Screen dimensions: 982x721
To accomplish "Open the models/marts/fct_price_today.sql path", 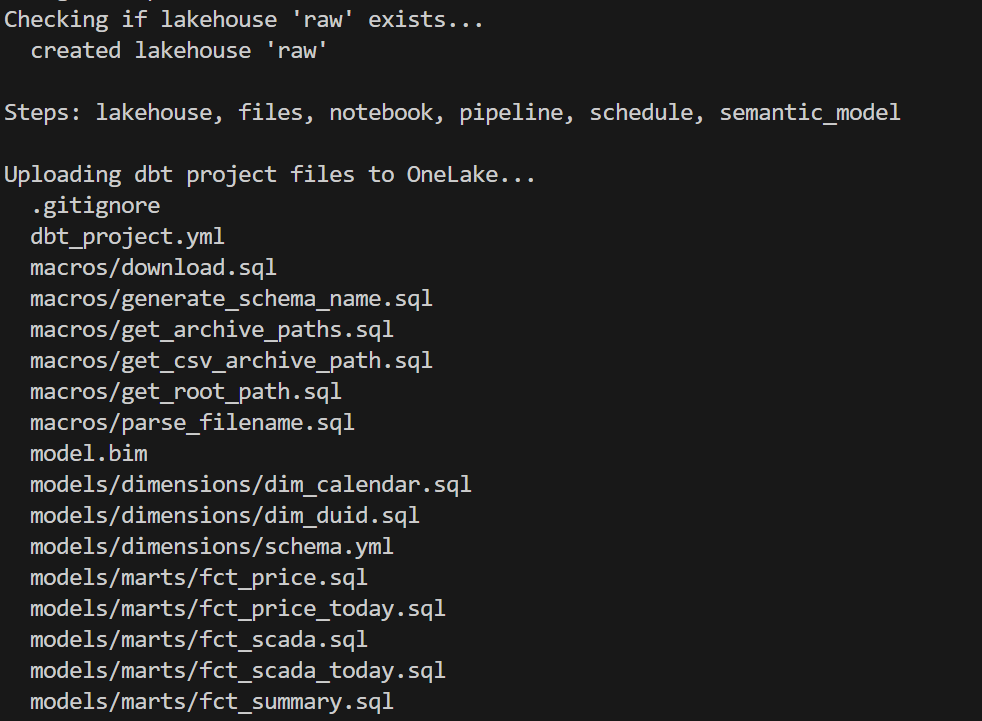I will click(x=238, y=609).
